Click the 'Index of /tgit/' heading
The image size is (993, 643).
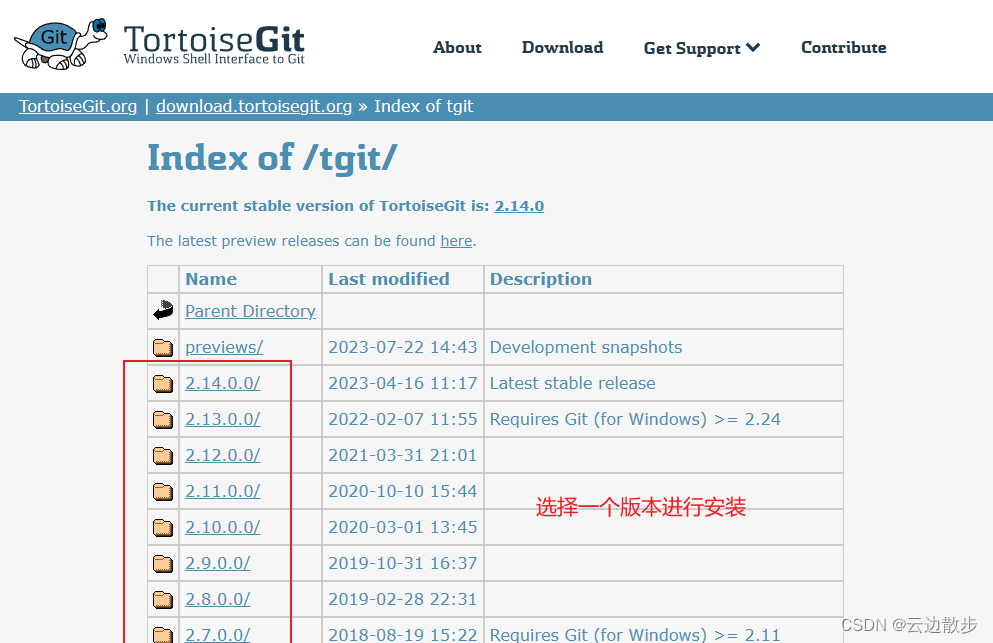tap(272, 158)
